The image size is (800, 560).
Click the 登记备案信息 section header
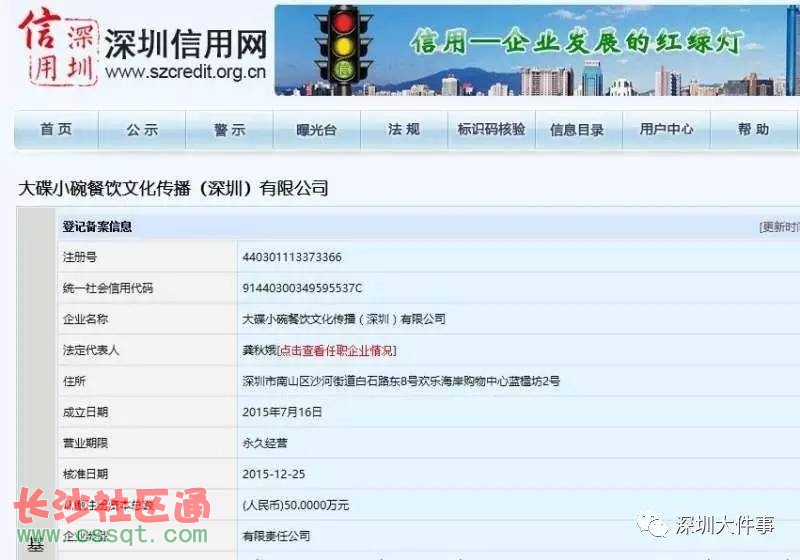[x=97, y=226]
